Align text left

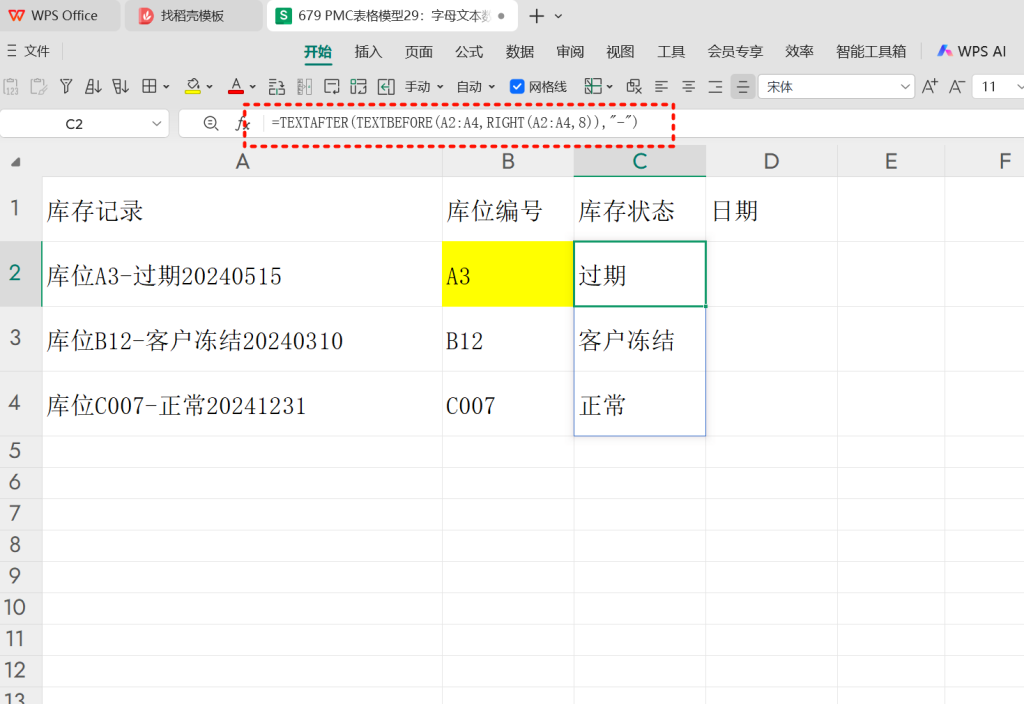point(662,86)
